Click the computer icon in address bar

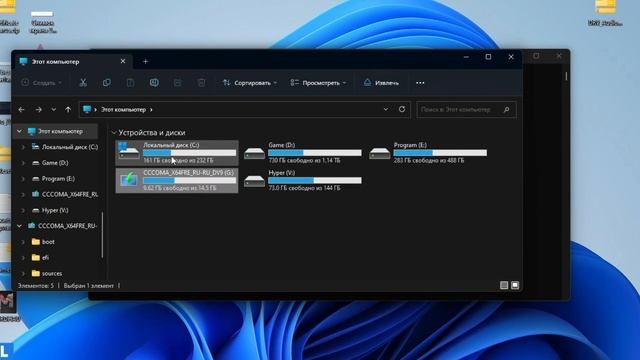(87, 109)
